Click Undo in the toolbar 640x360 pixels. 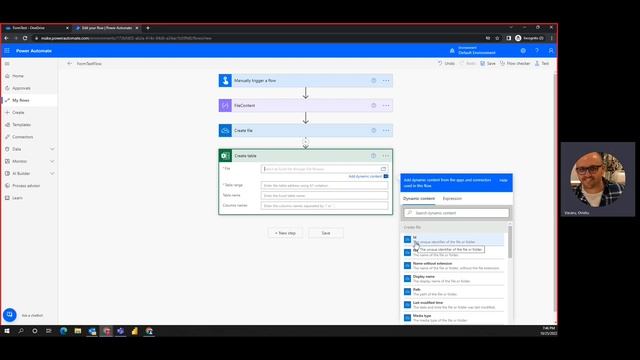pos(446,63)
